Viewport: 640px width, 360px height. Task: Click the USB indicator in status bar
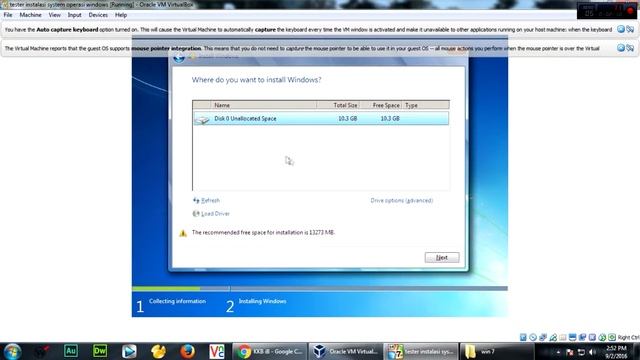(x=553, y=337)
